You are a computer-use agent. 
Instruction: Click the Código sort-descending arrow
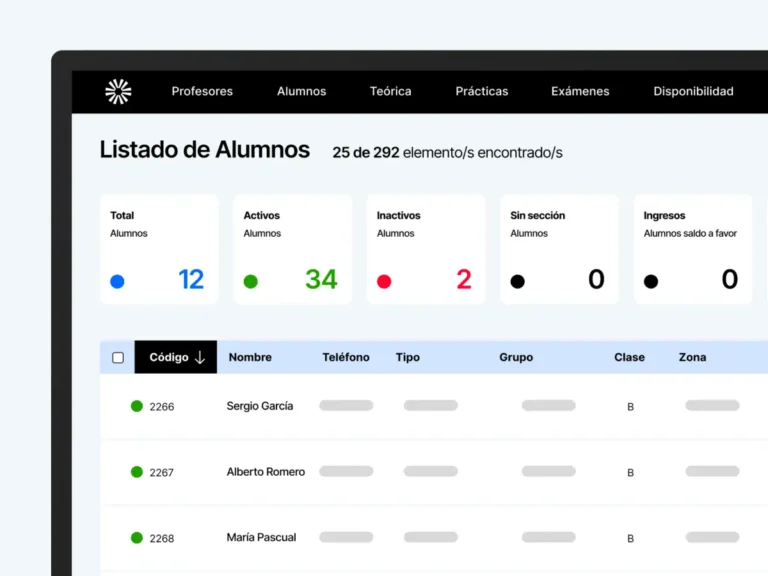click(200, 357)
